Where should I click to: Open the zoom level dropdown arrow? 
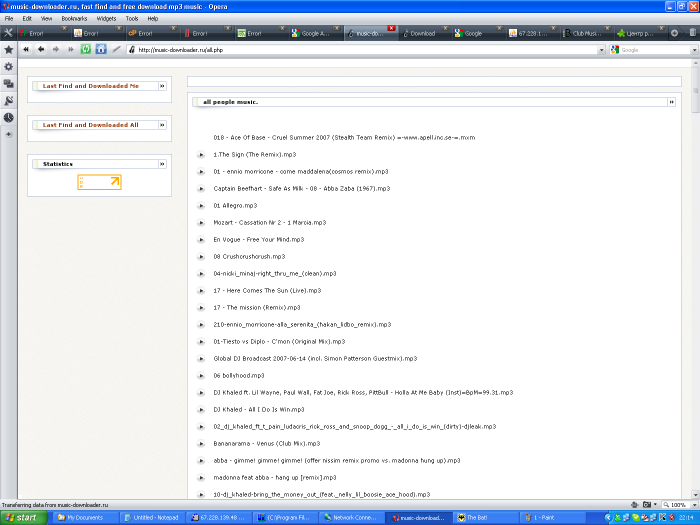(x=693, y=505)
